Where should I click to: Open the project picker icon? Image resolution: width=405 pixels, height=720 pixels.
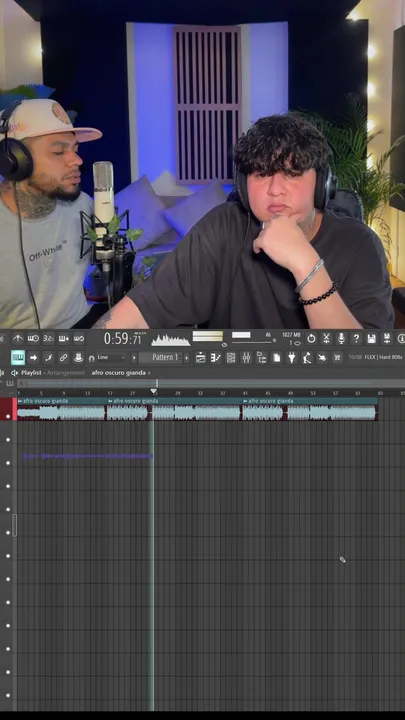click(276, 357)
